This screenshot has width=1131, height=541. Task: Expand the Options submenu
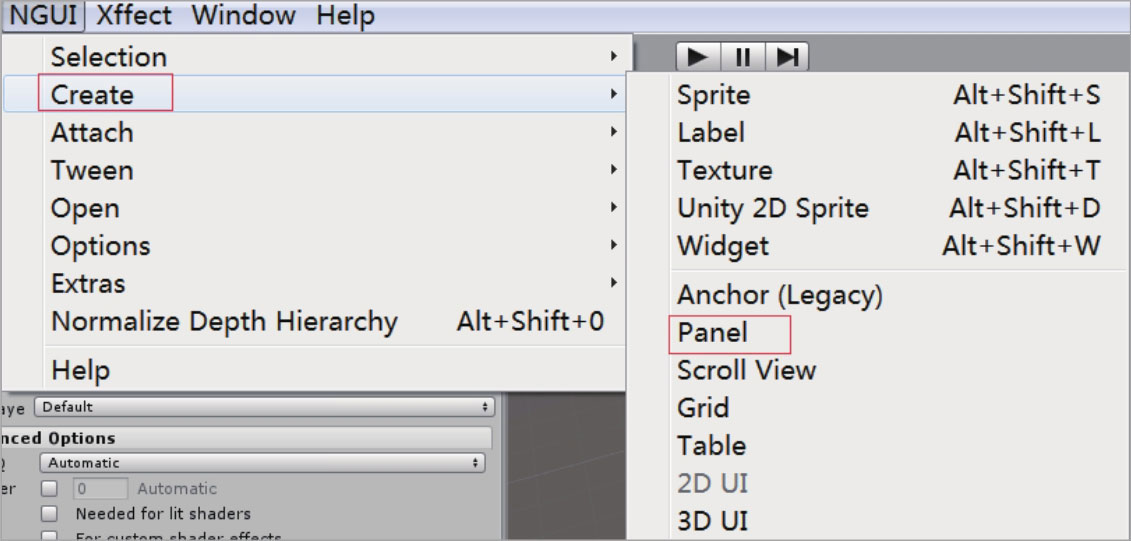pos(316,245)
